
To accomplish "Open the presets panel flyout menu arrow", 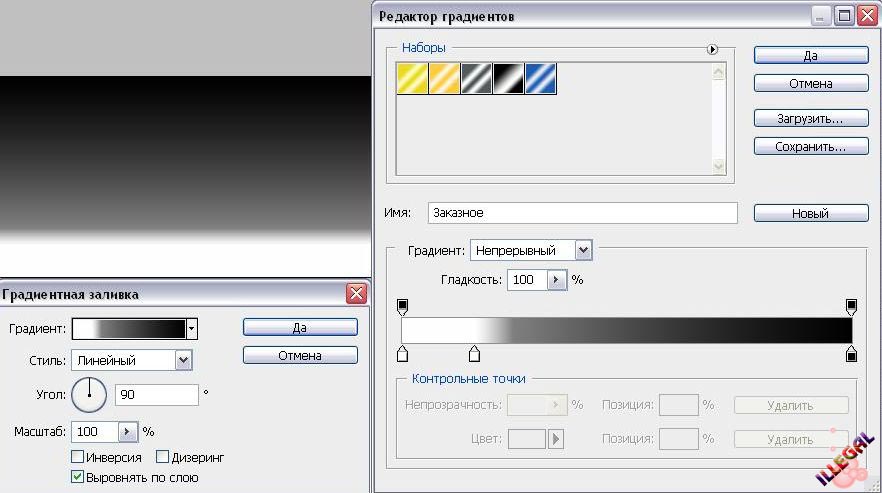I will click(x=713, y=48).
